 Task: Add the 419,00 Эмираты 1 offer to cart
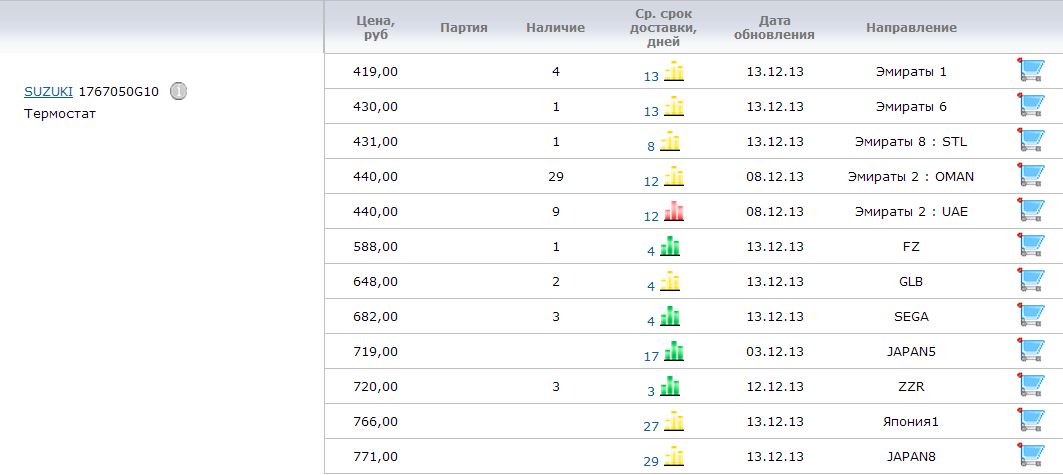pos(1030,71)
